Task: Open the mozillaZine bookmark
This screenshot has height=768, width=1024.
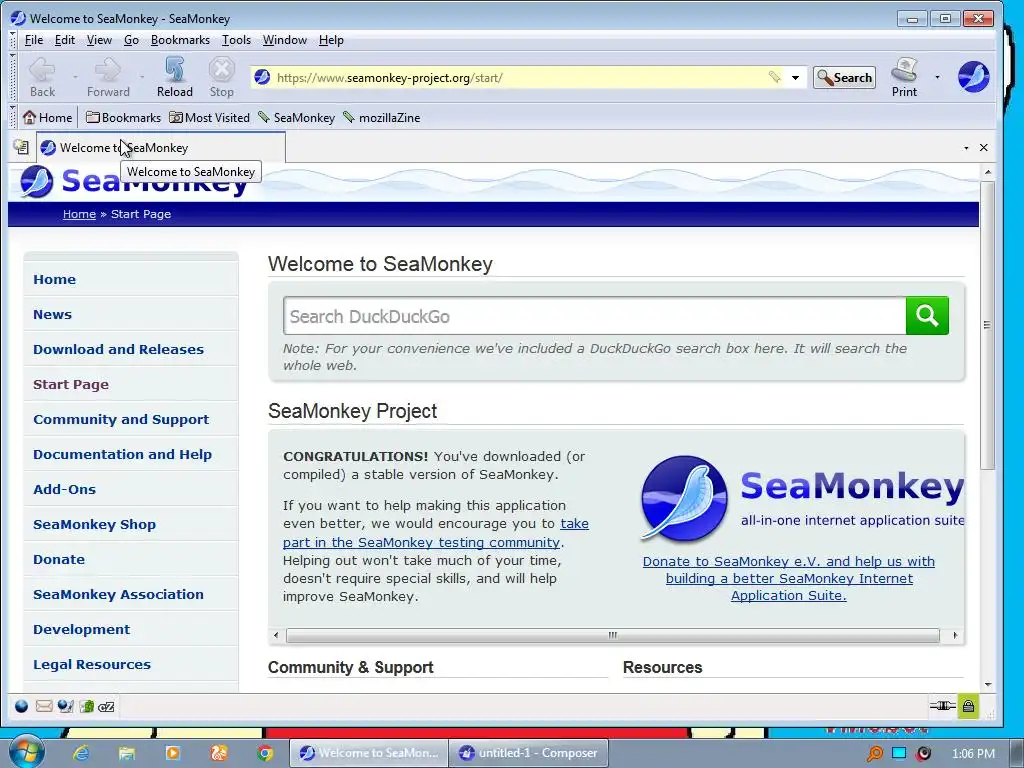Action: (x=381, y=118)
